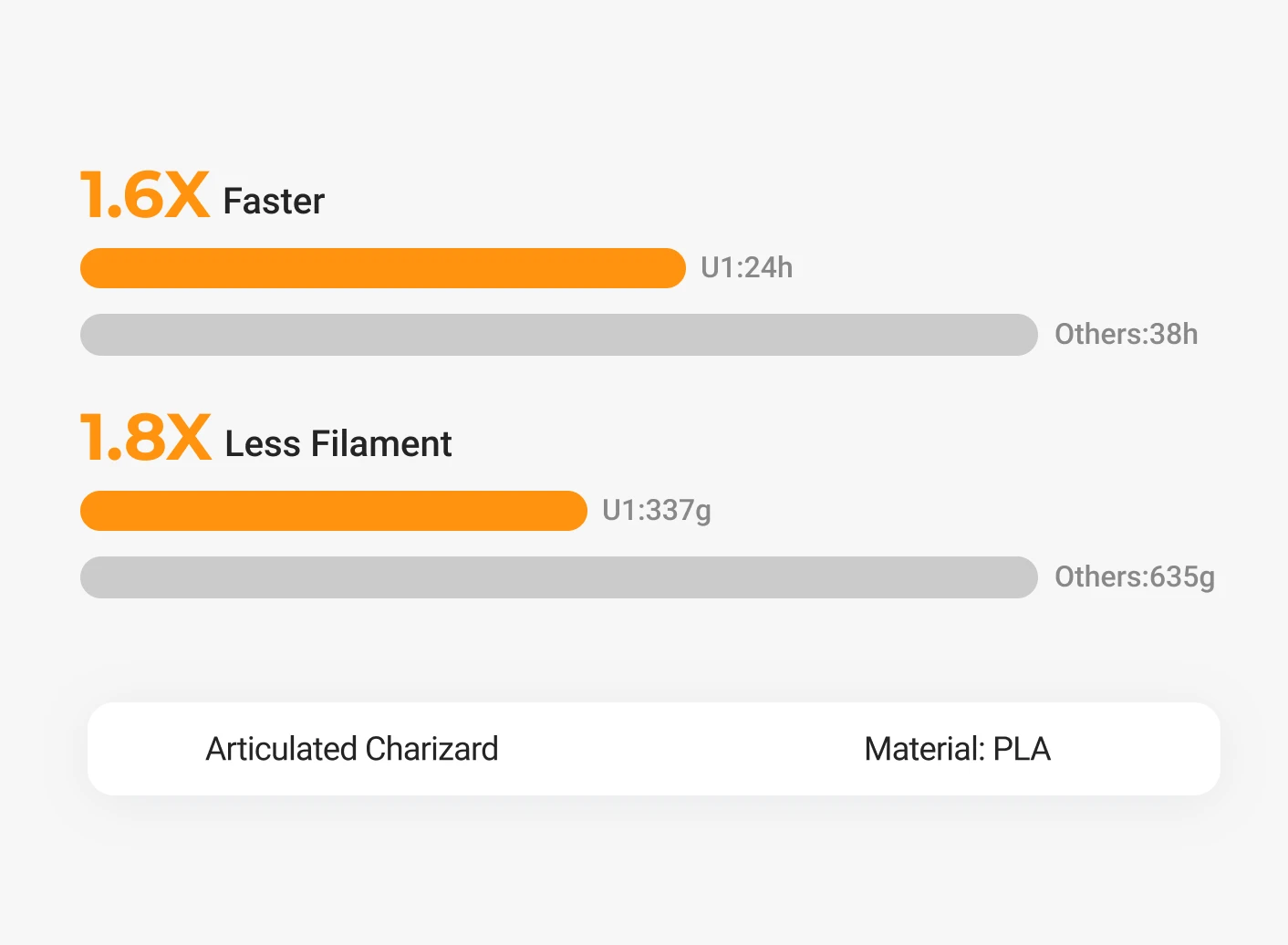Click the word 'Less' in heading

(x=263, y=444)
